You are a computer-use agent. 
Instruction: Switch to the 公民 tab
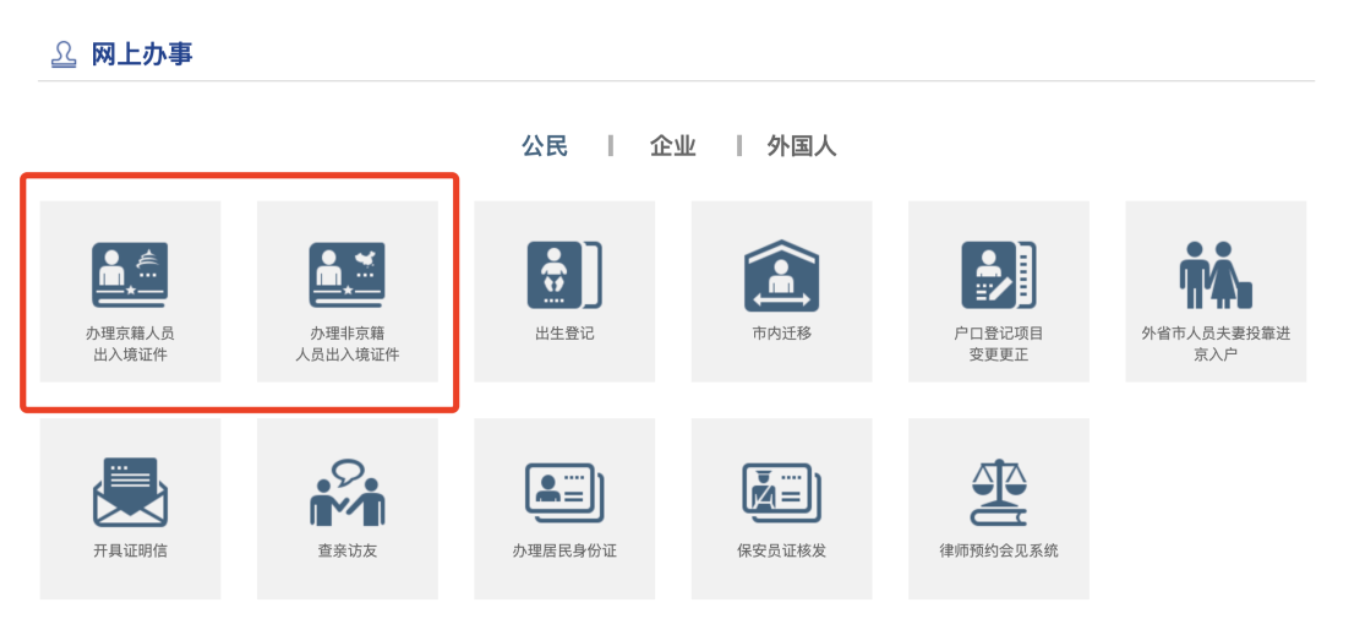pyautogui.click(x=544, y=147)
